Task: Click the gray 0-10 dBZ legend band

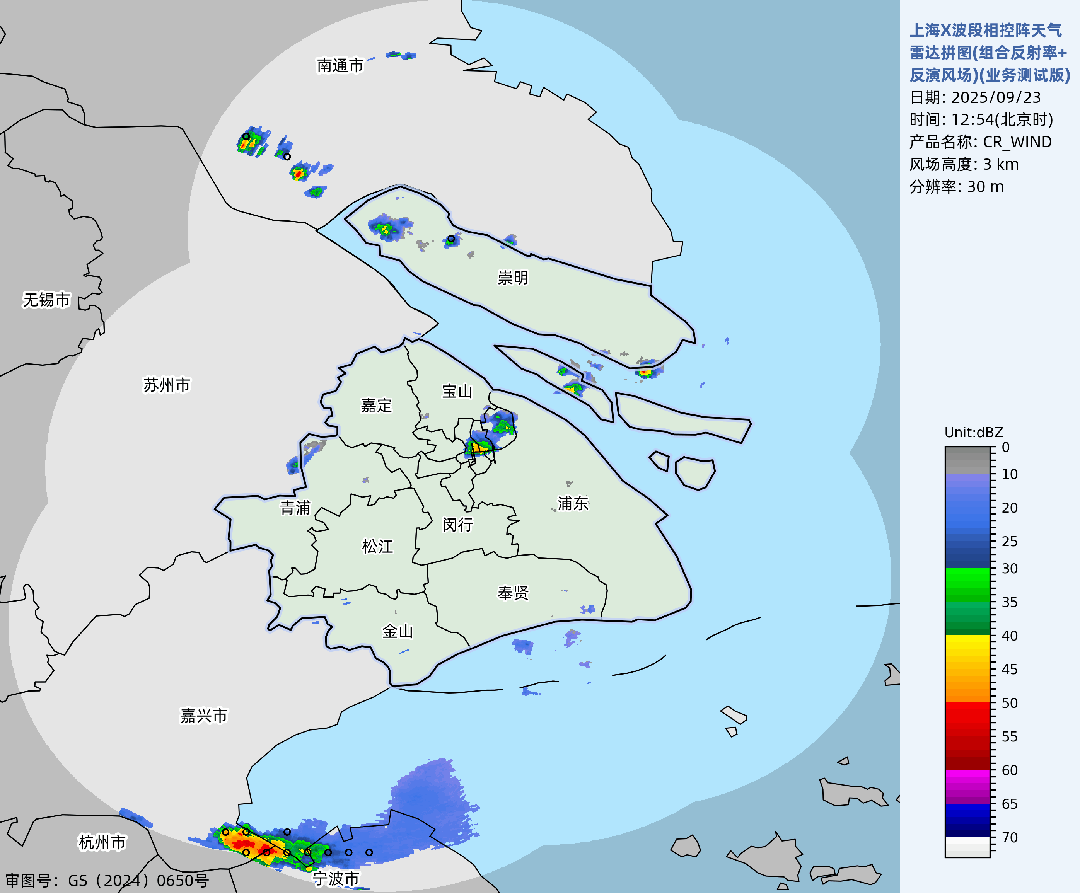Action: pyautogui.click(x=968, y=460)
